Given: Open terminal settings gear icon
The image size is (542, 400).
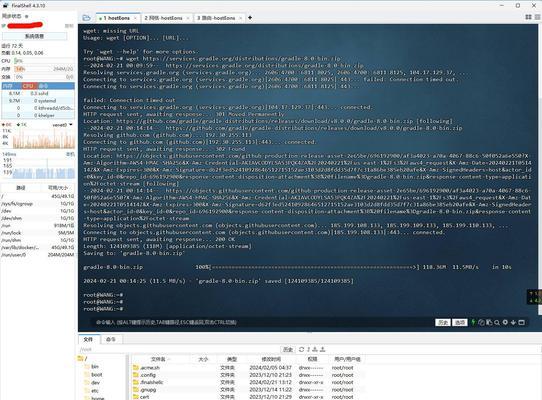Looking at the screenshot, I should coord(505,322).
